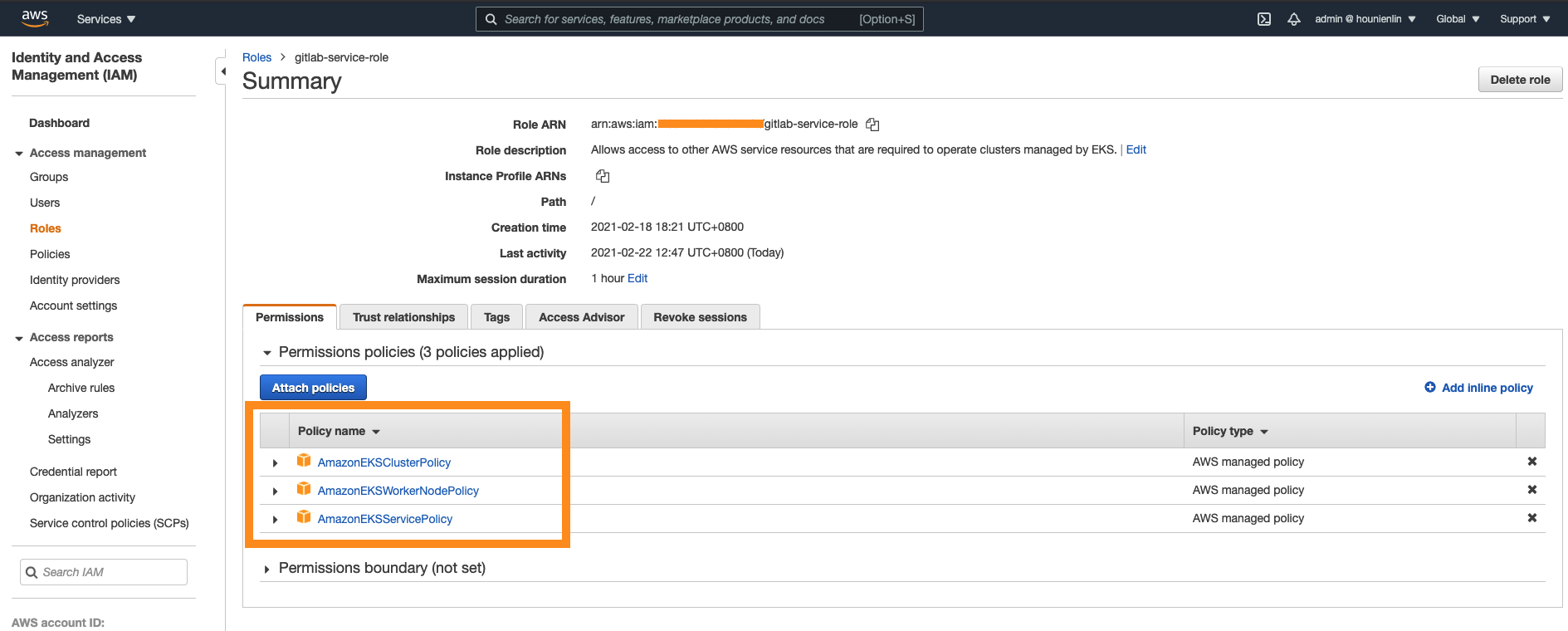The height and width of the screenshot is (631, 1568).
Task: Copy the Instance Profile ARNs
Action: coord(603,176)
